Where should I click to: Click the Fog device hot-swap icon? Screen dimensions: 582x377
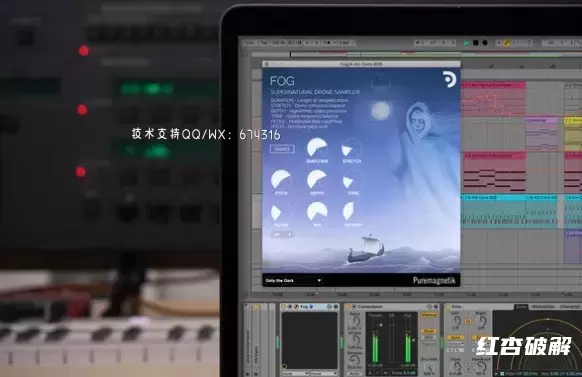click(x=329, y=306)
